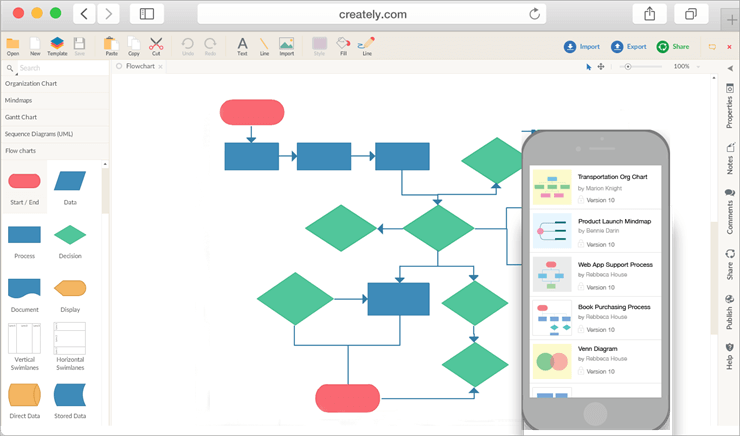Select the Display shape
The width and height of the screenshot is (740, 436).
click(70, 295)
